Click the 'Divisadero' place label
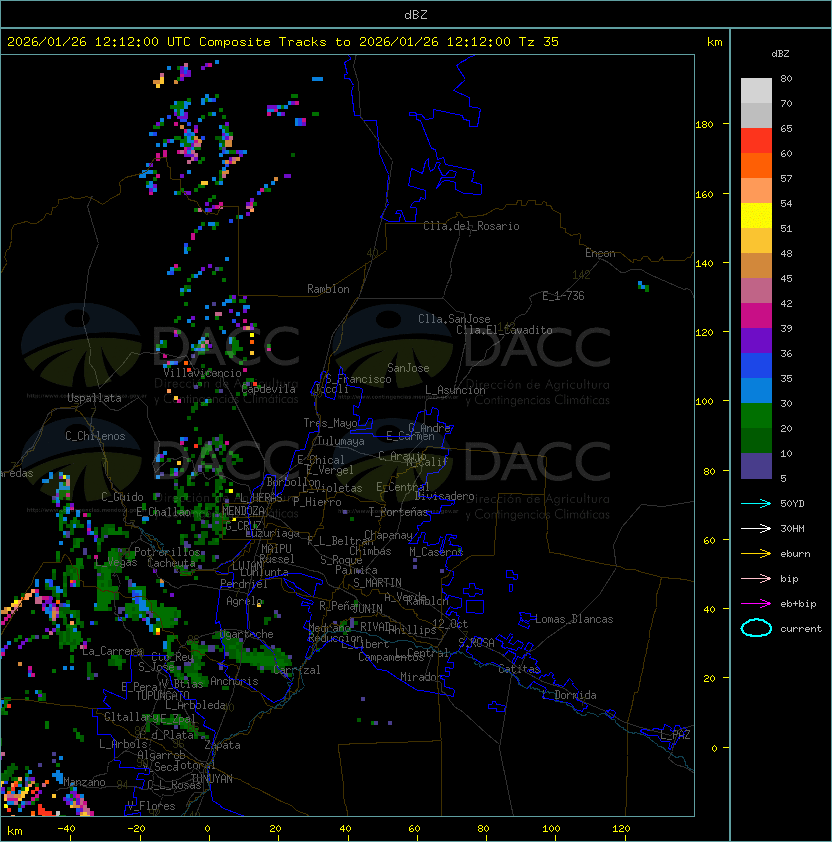Screen dimensions: 832x842 pos(445,496)
